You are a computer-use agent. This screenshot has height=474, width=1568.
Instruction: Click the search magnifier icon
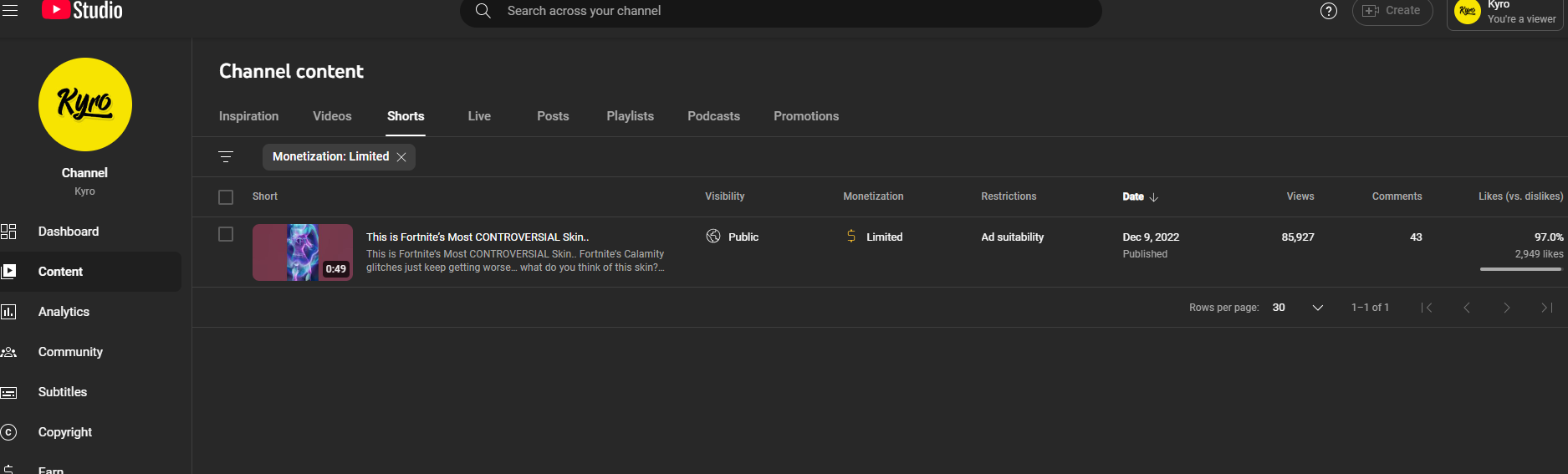tap(483, 11)
